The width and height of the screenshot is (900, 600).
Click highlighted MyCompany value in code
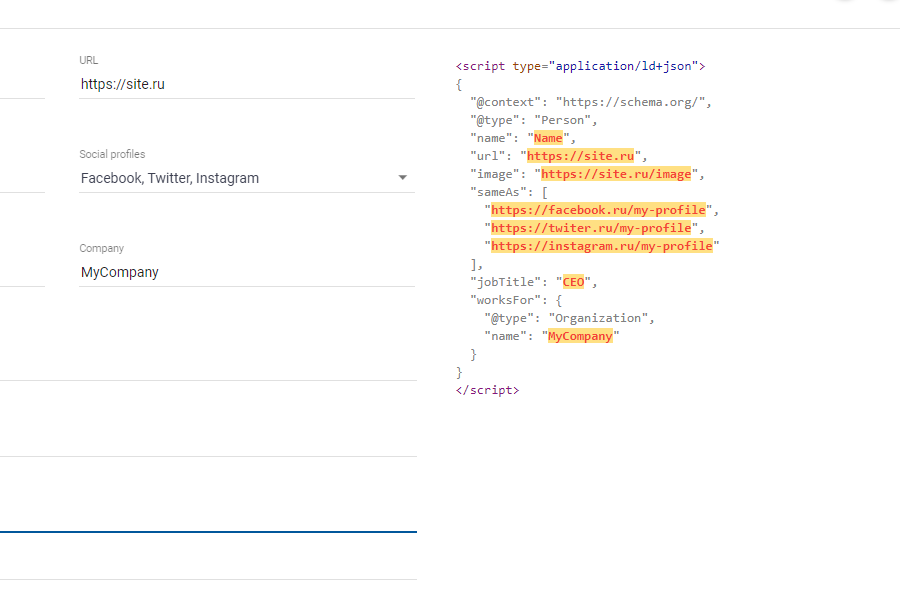pyautogui.click(x=580, y=336)
